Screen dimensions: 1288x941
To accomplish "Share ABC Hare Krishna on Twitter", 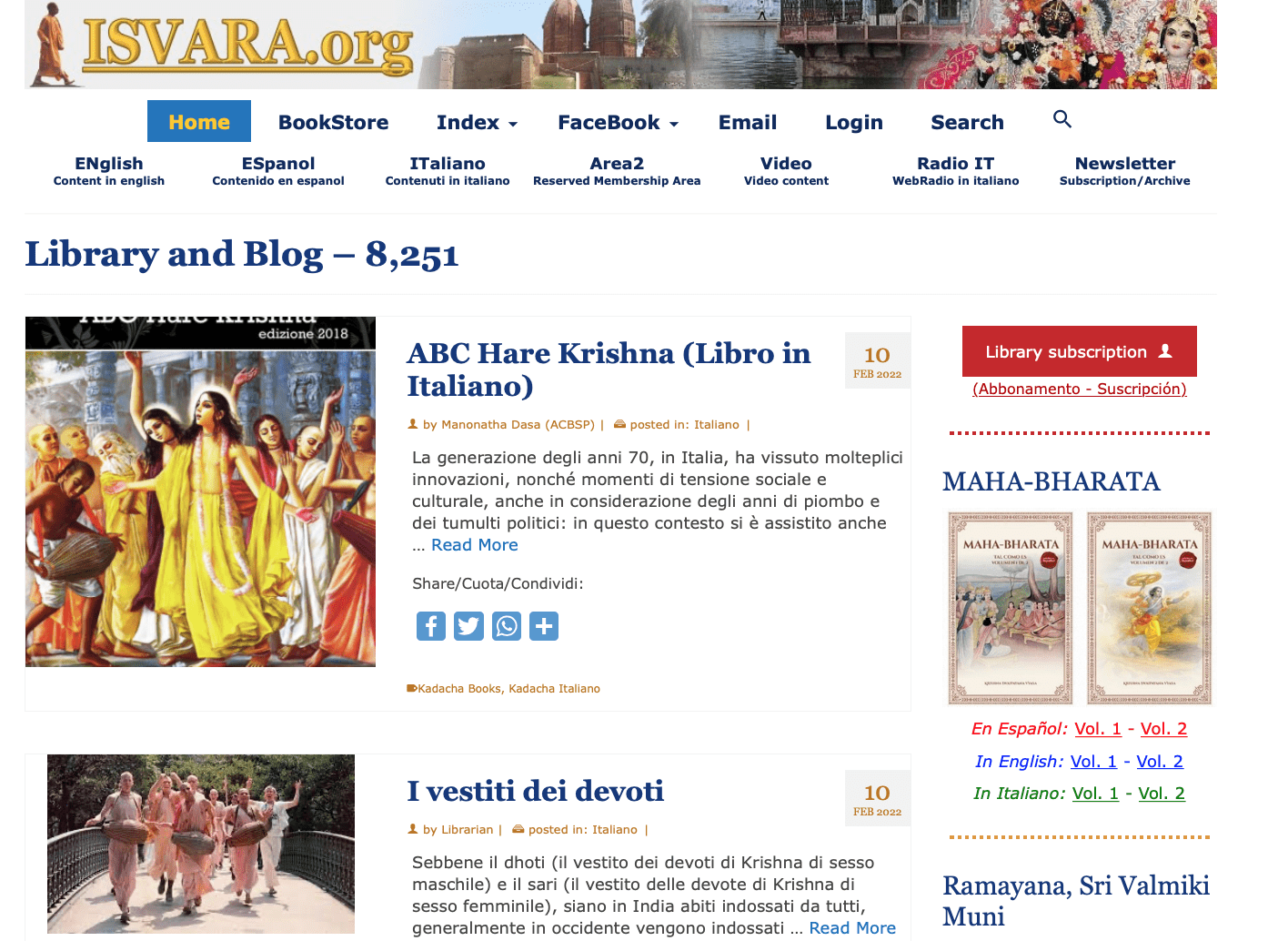I will (468, 626).
